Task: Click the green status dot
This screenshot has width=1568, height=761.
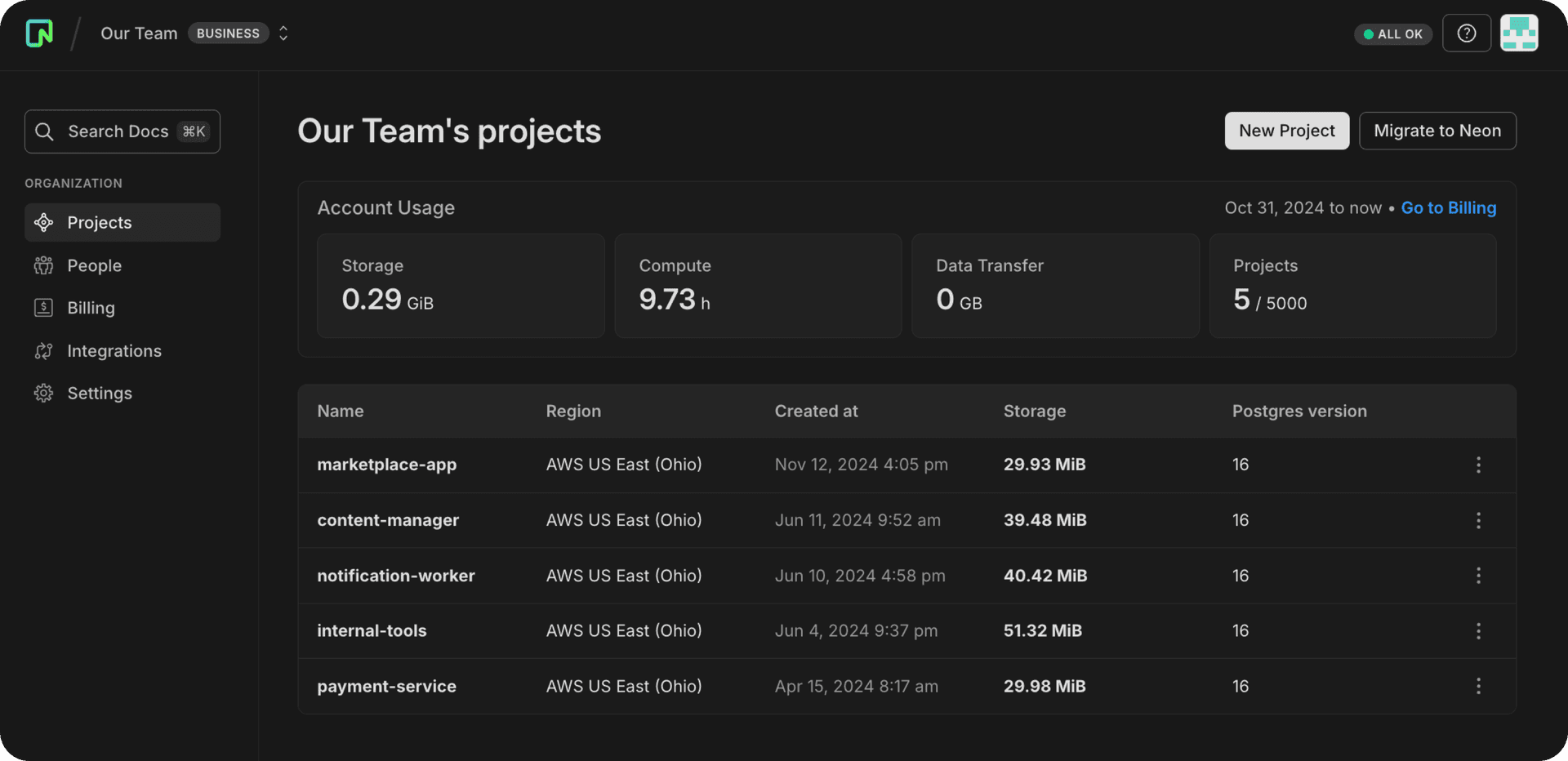Action: click(1368, 33)
